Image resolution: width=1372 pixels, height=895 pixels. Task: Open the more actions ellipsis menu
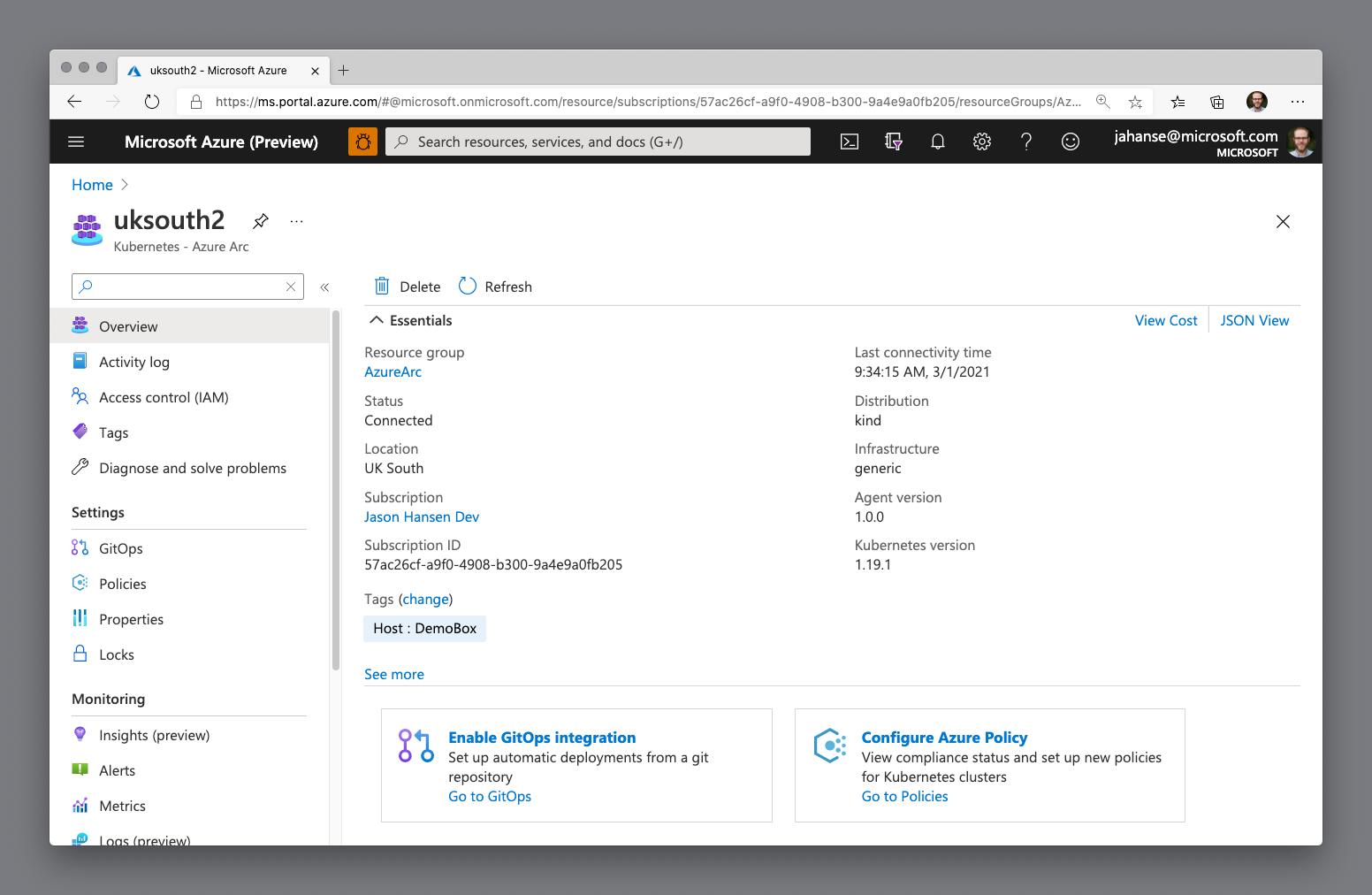pos(296,220)
